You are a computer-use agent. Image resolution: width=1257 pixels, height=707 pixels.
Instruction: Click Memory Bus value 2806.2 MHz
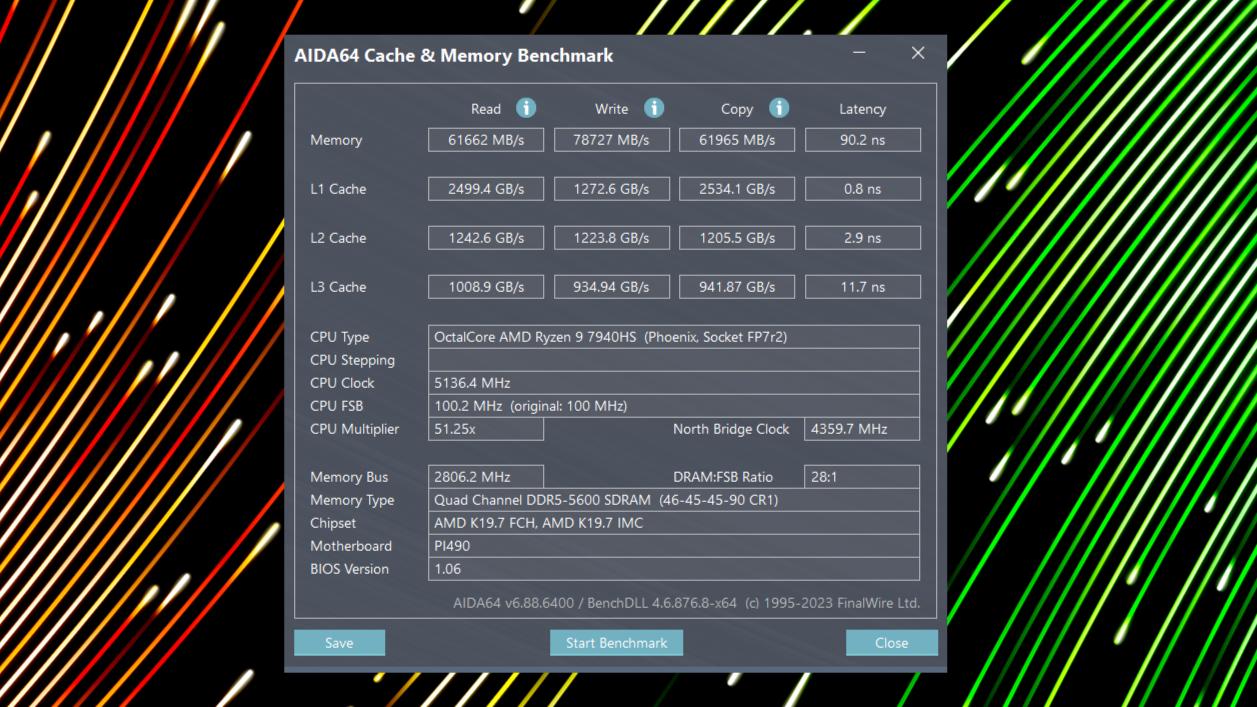[x=486, y=477]
